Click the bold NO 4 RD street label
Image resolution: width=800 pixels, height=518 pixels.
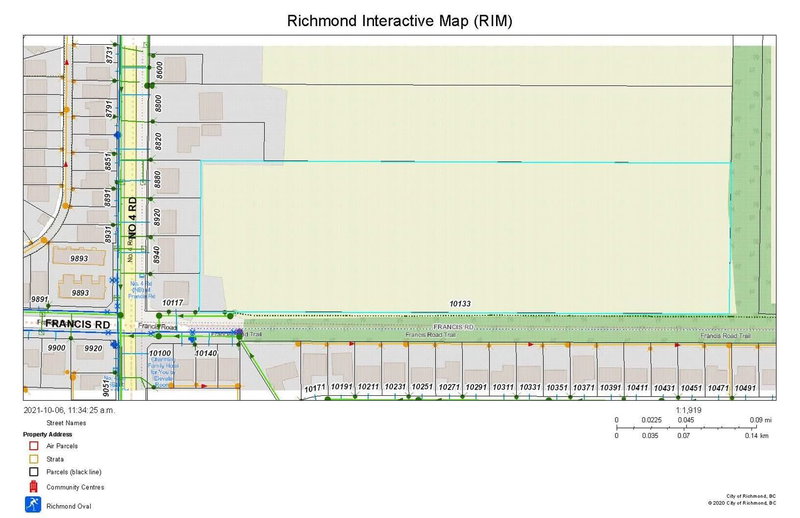pos(132,218)
